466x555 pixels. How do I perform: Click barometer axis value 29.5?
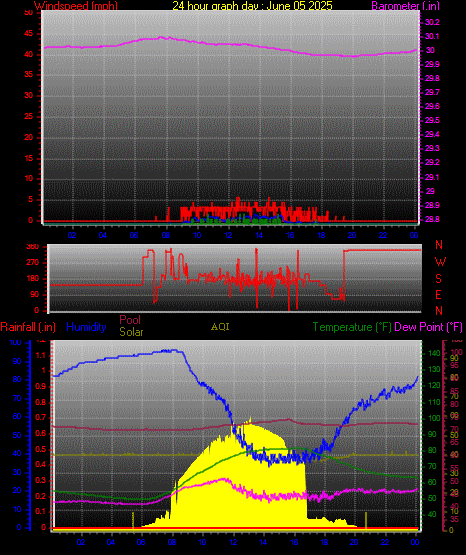click(432, 120)
